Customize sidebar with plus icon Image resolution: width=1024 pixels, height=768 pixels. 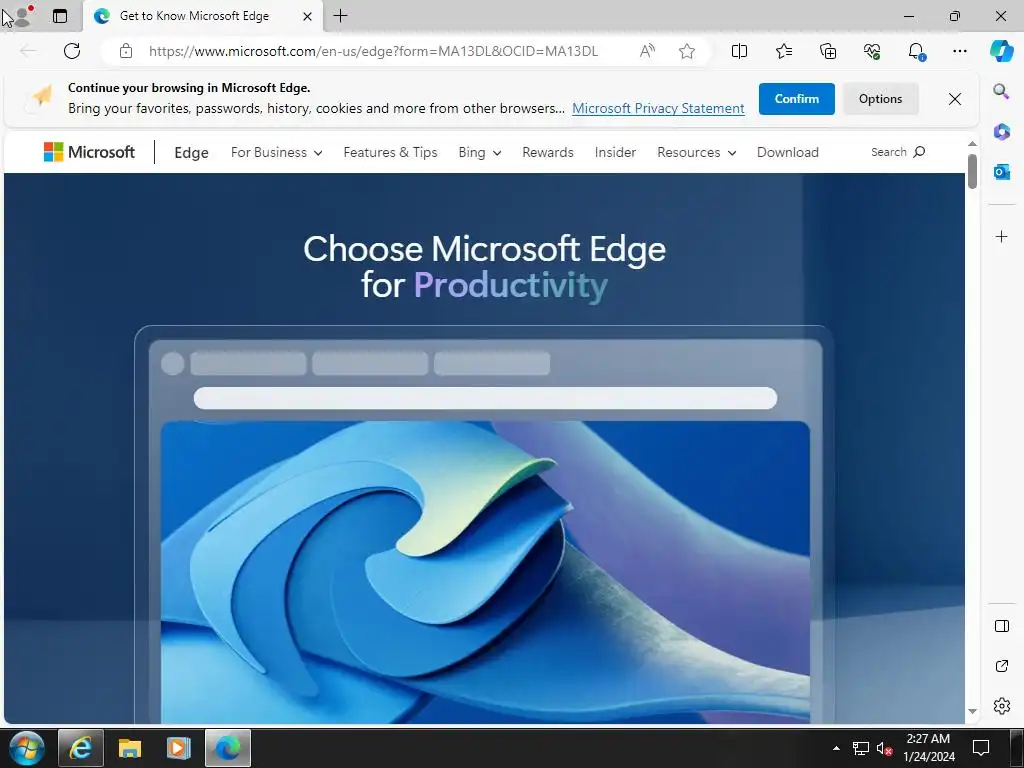pos(1001,236)
